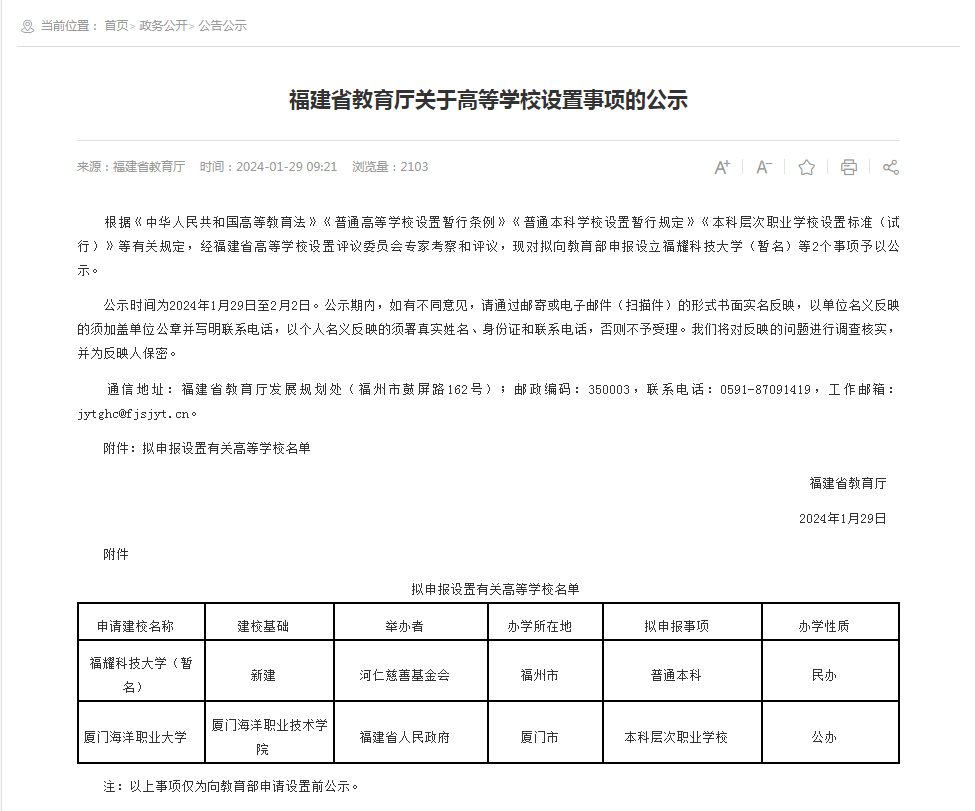Bookmark page with the star icon
Viewport: 975px width, 811px height.
coord(807,167)
